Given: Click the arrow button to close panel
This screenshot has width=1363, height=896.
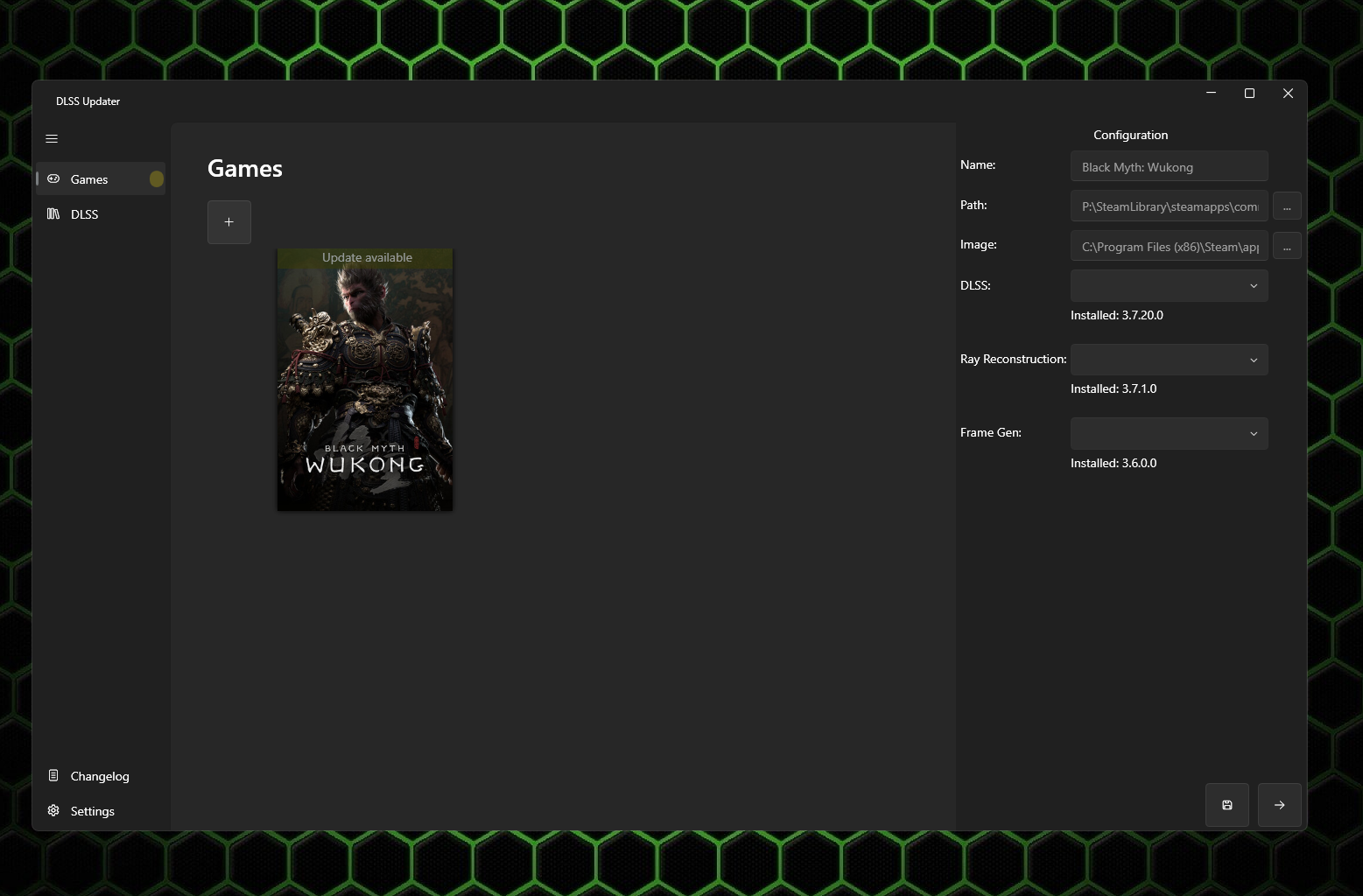Looking at the screenshot, I should pyautogui.click(x=1280, y=805).
